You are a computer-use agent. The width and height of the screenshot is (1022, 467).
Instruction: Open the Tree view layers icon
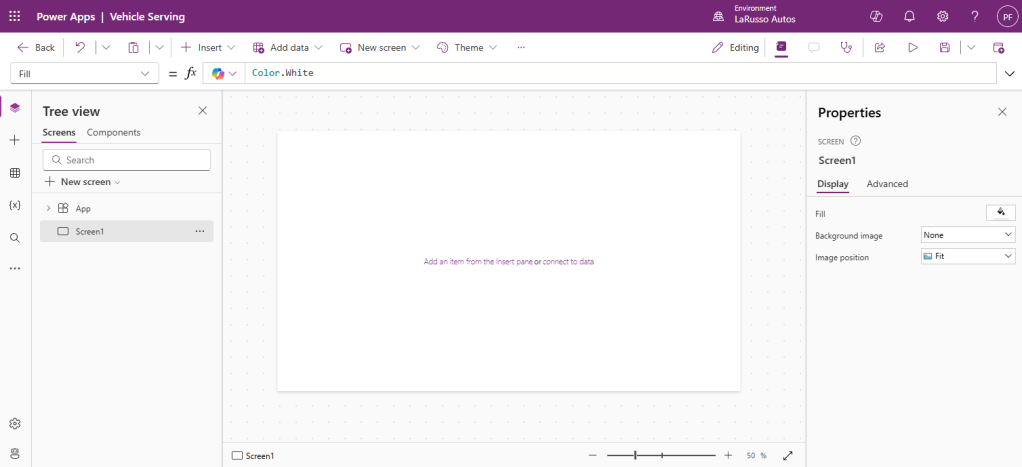14,108
